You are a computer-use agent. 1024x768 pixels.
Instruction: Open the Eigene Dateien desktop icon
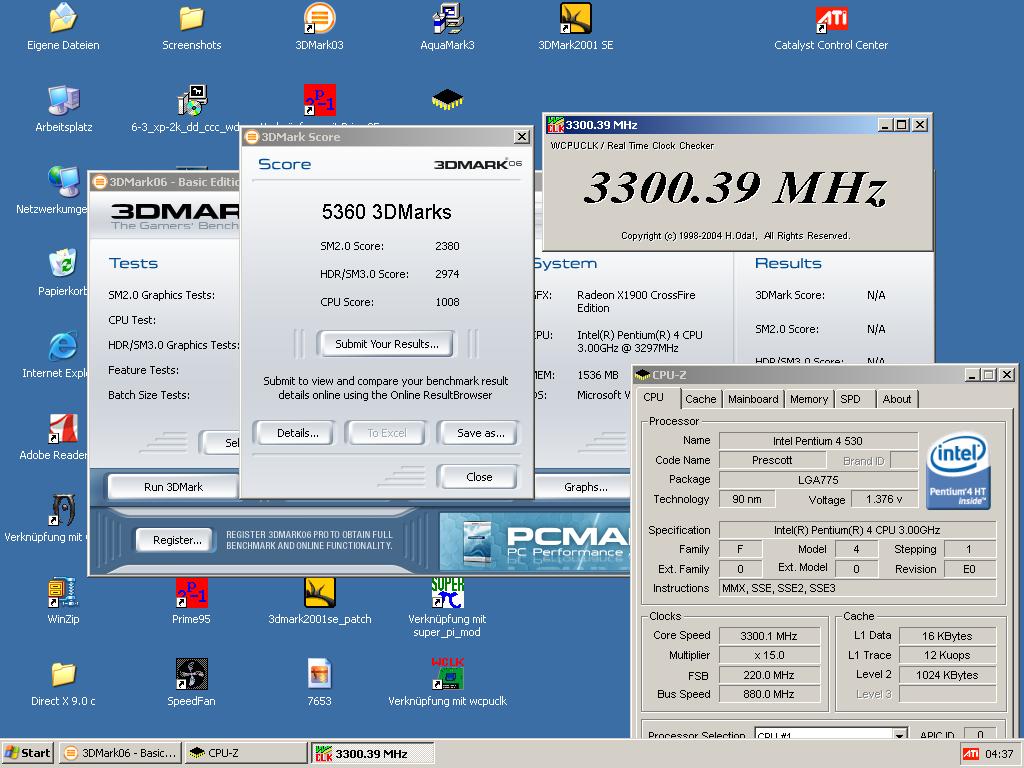coord(63,18)
